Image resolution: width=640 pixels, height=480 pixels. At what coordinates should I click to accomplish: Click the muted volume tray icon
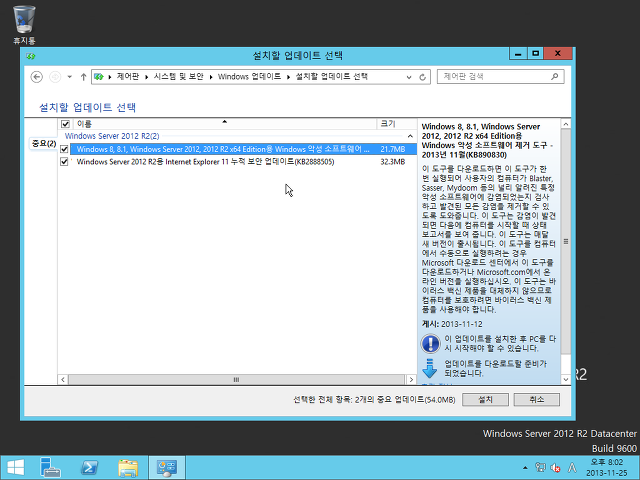coord(556,467)
